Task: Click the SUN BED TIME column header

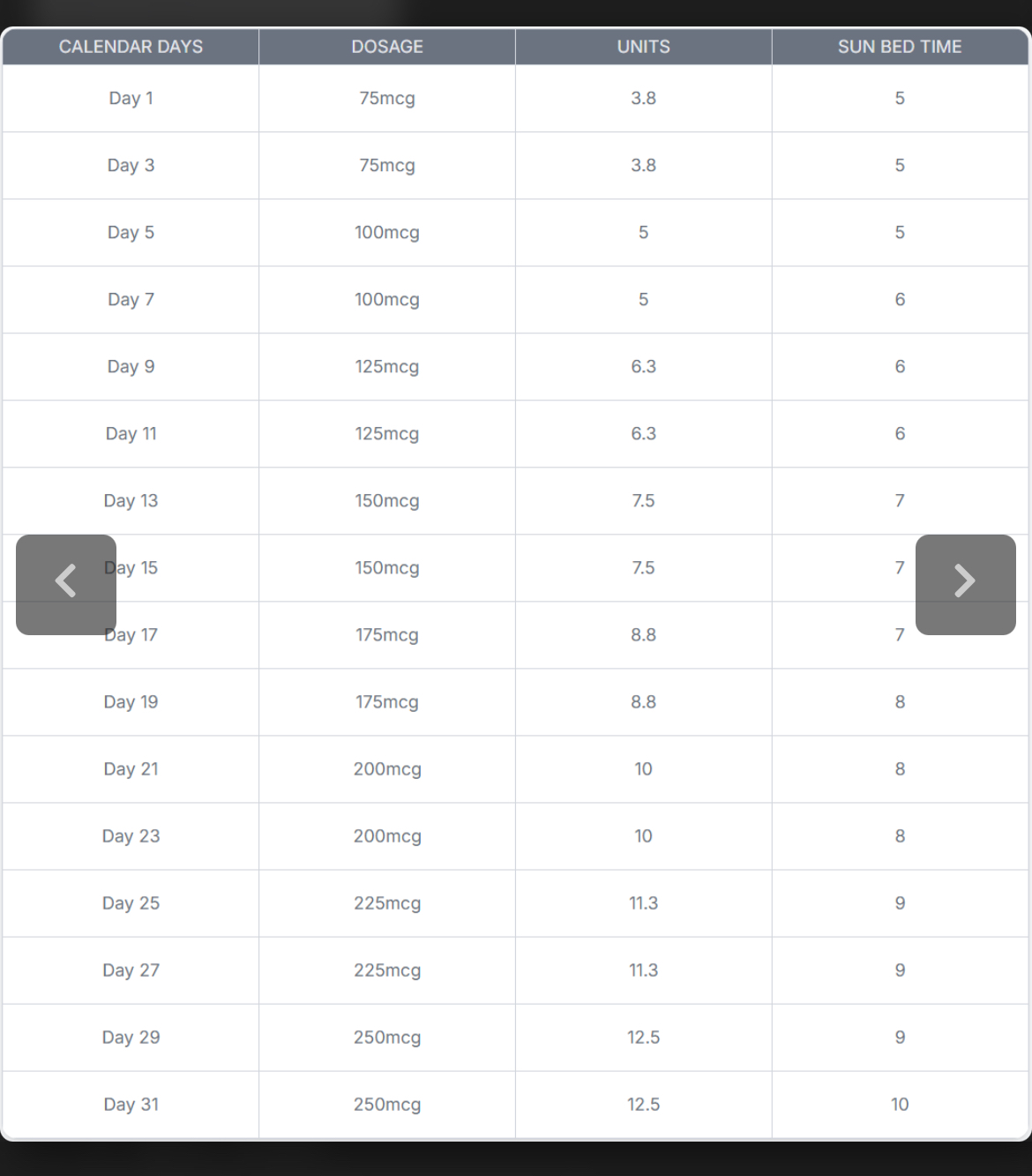Action: [900, 47]
